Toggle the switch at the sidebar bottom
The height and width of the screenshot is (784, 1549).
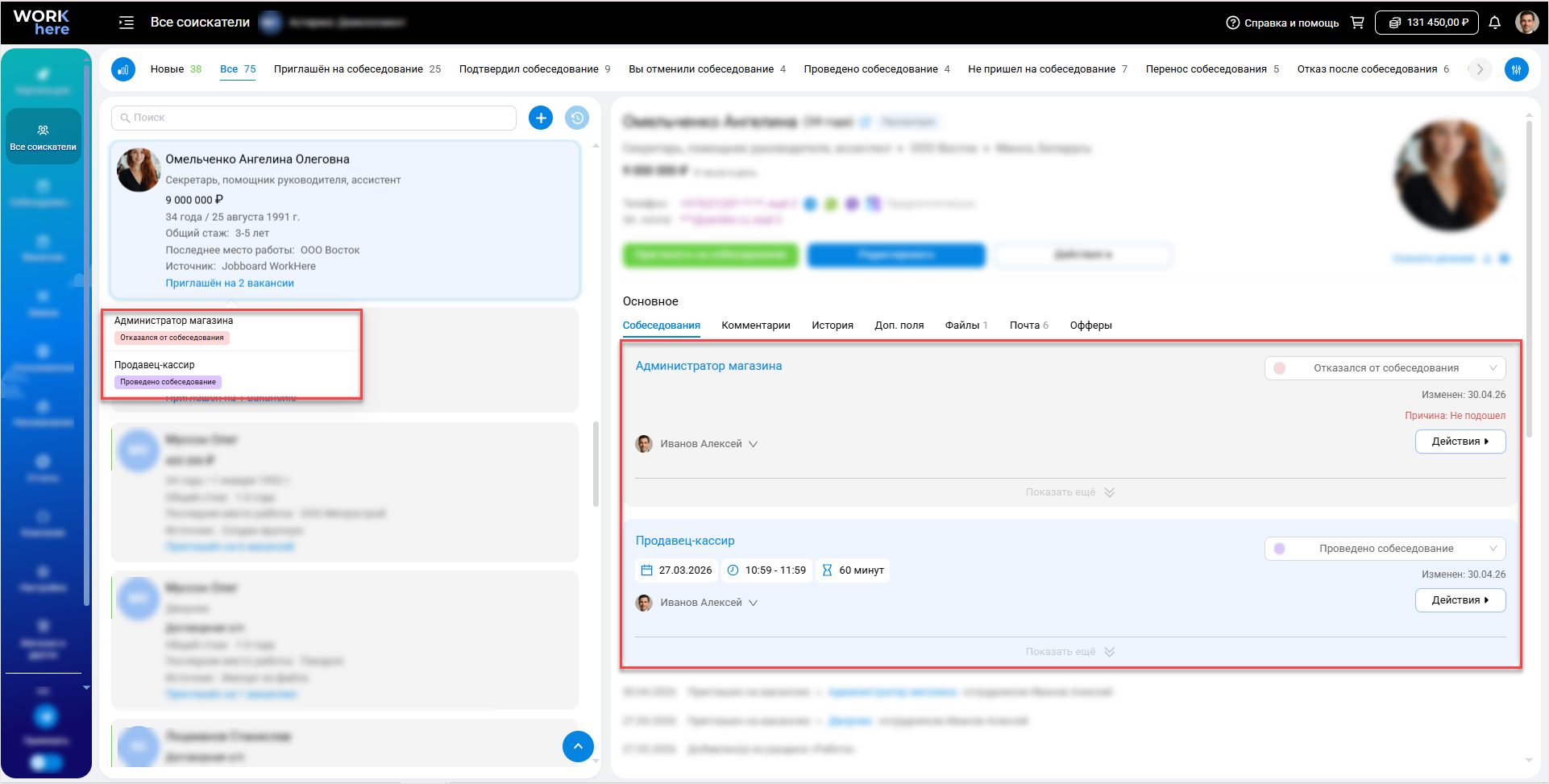(46, 761)
